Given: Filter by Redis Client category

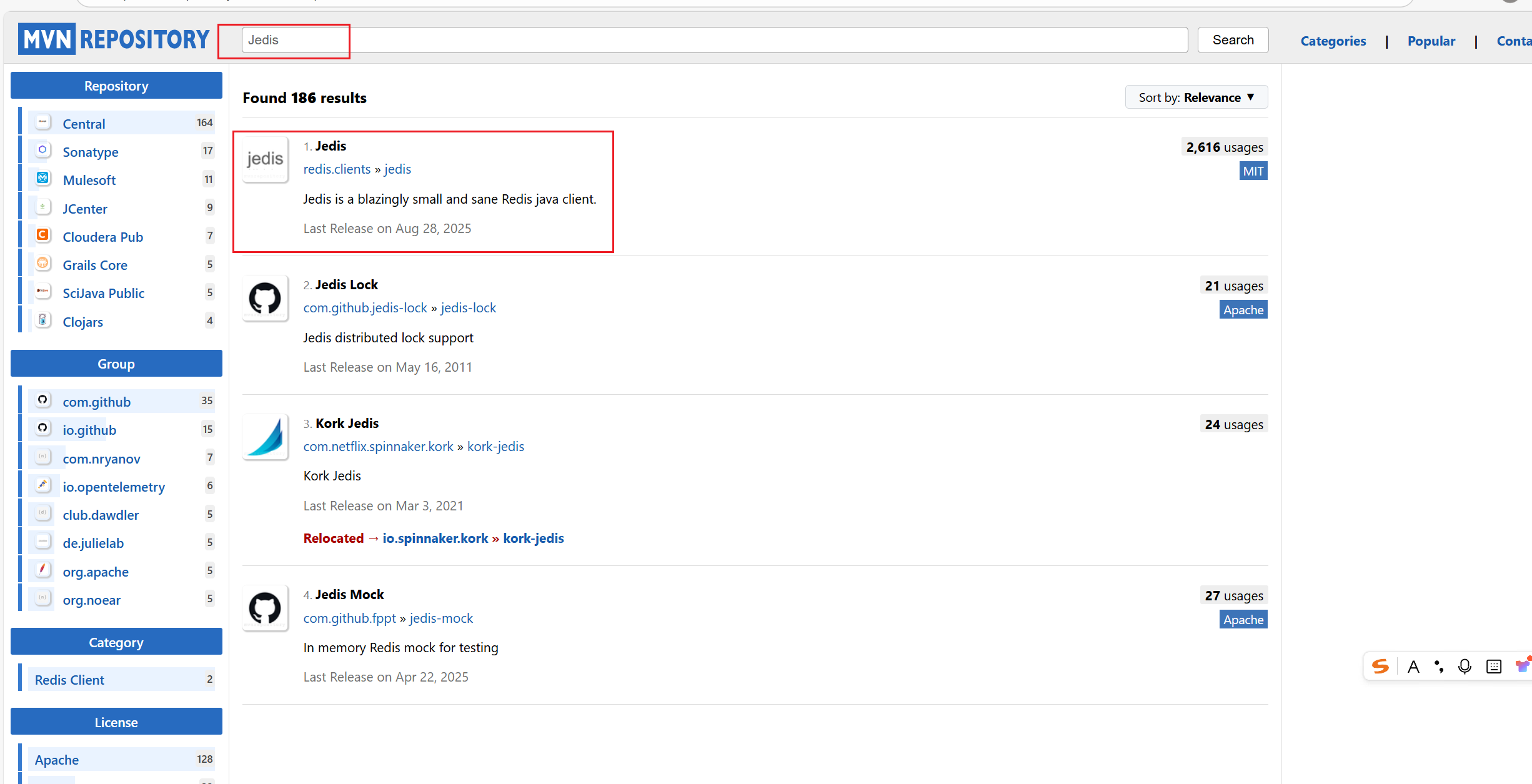Looking at the screenshot, I should tap(69, 680).
